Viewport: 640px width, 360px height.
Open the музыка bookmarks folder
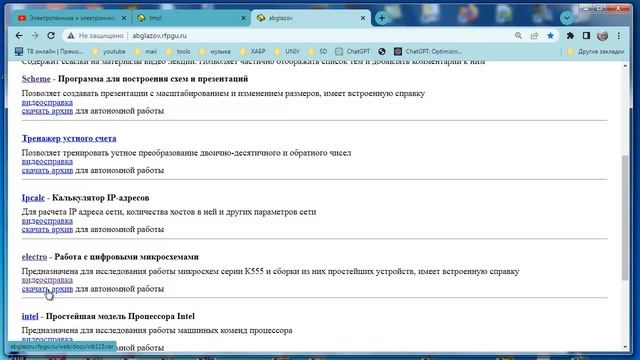(x=215, y=51)
